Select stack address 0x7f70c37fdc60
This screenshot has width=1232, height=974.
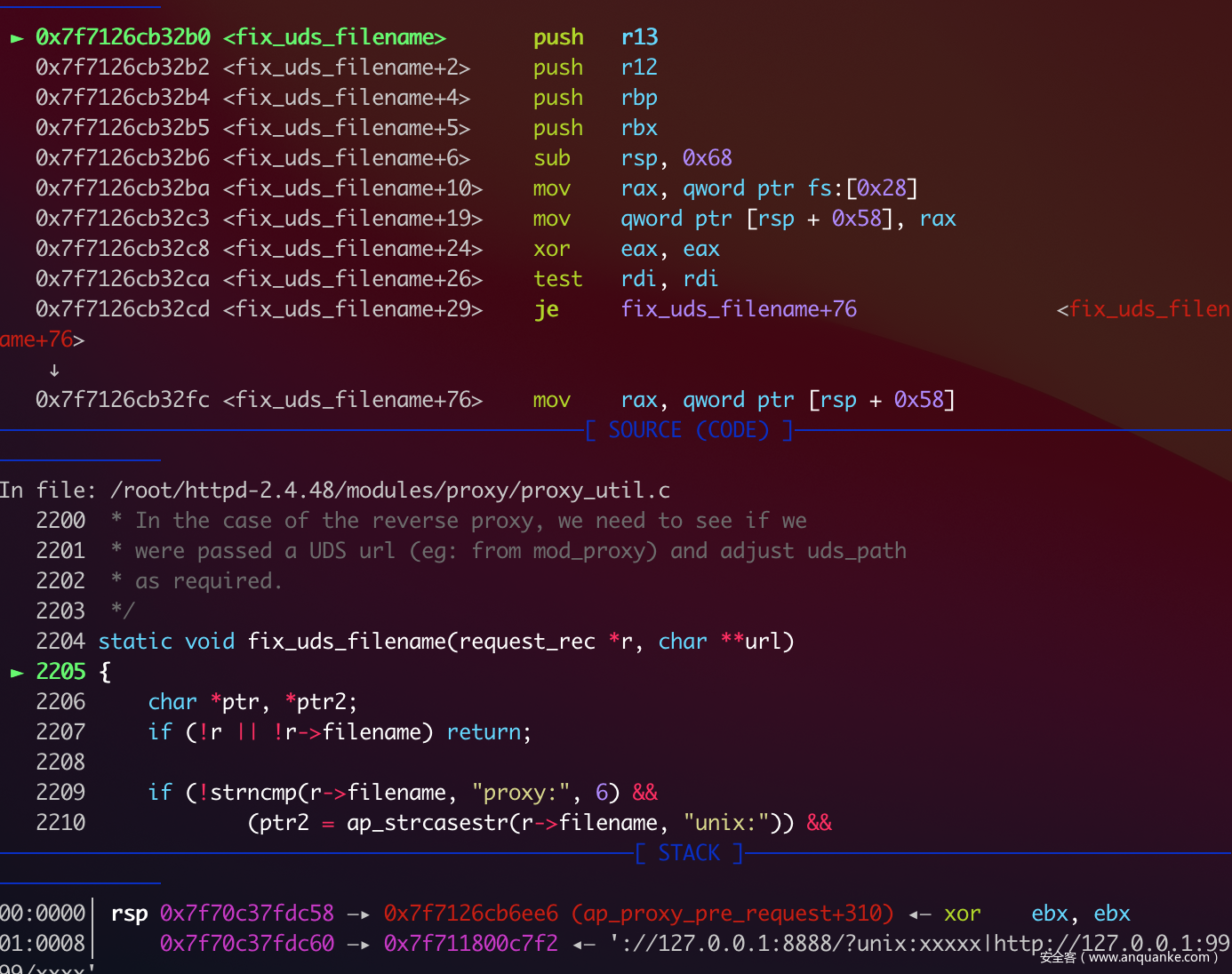(247, 944)
